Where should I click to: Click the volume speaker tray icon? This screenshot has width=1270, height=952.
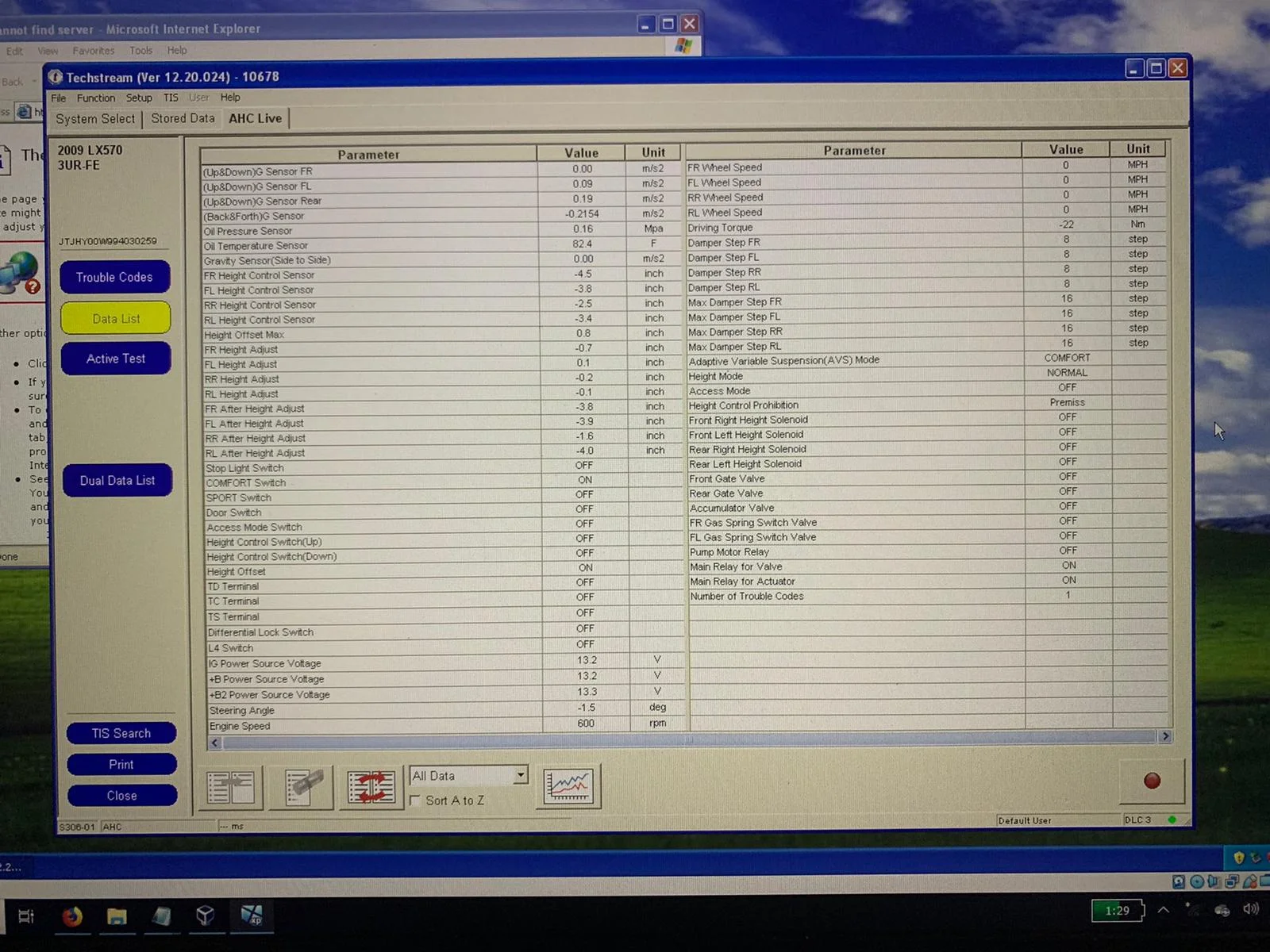pyautogui.click(x=1251, y=909)
